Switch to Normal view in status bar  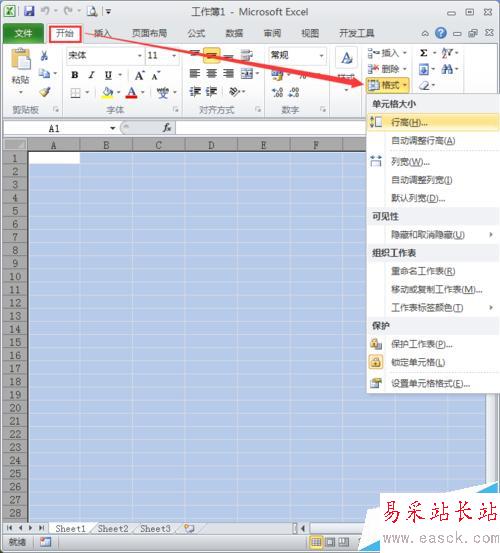pyautogui.click(x=316, y=542)
